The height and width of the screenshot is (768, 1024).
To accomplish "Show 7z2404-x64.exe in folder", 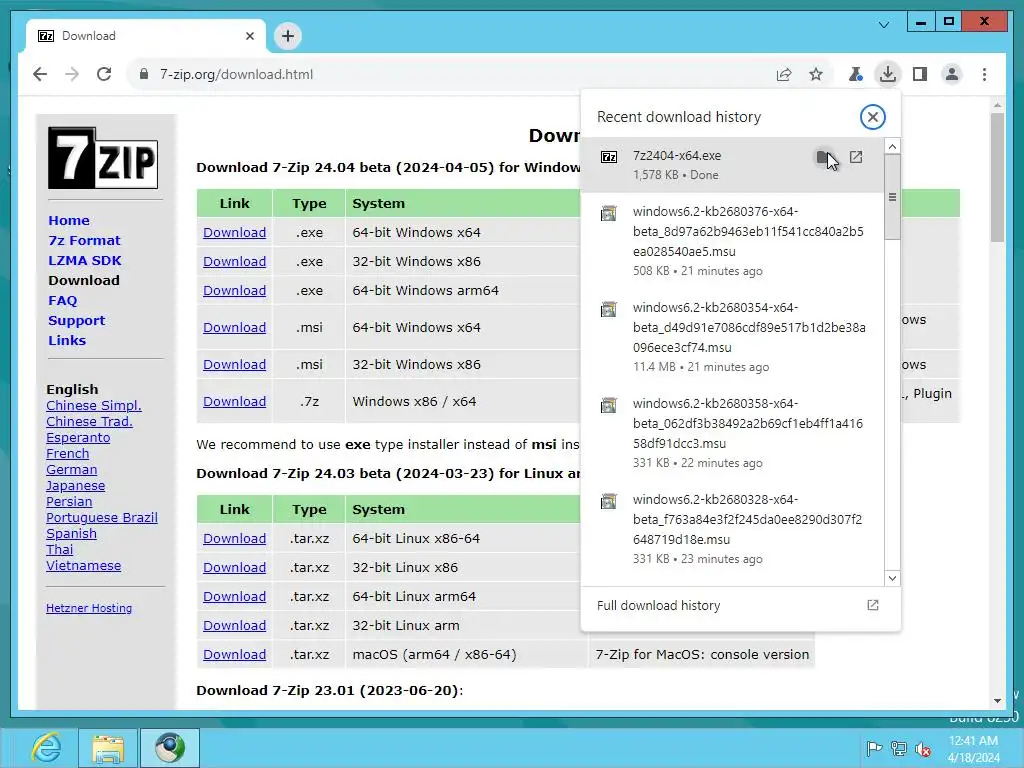I will pos(824,157).
